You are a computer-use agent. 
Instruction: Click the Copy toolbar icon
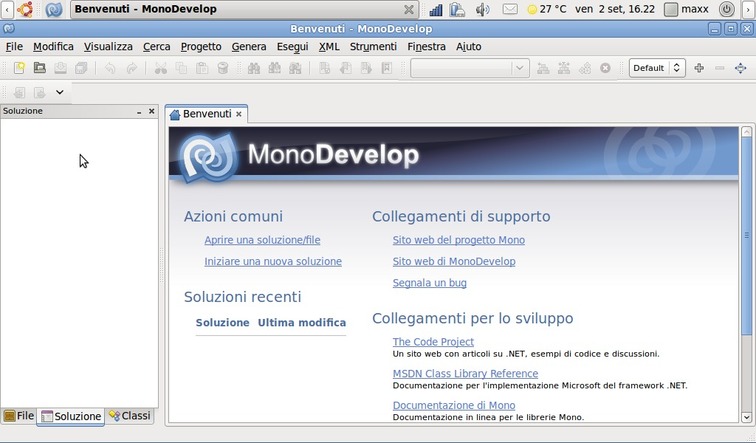click(x=181, y=68)
